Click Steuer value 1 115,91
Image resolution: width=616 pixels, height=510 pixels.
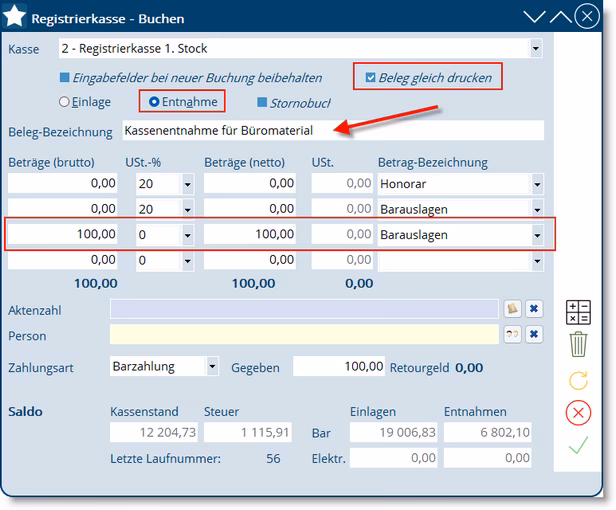click(248, 432)
